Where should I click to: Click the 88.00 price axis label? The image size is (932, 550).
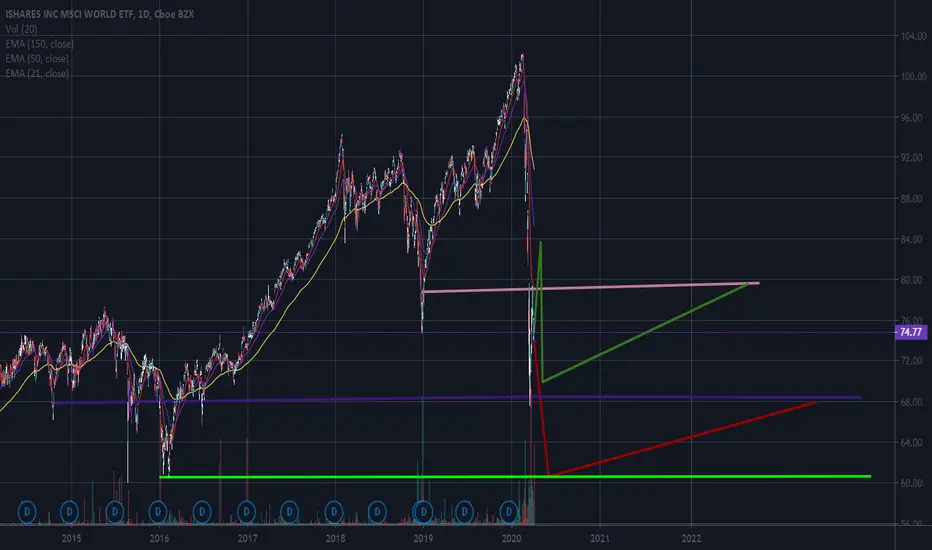913,199
